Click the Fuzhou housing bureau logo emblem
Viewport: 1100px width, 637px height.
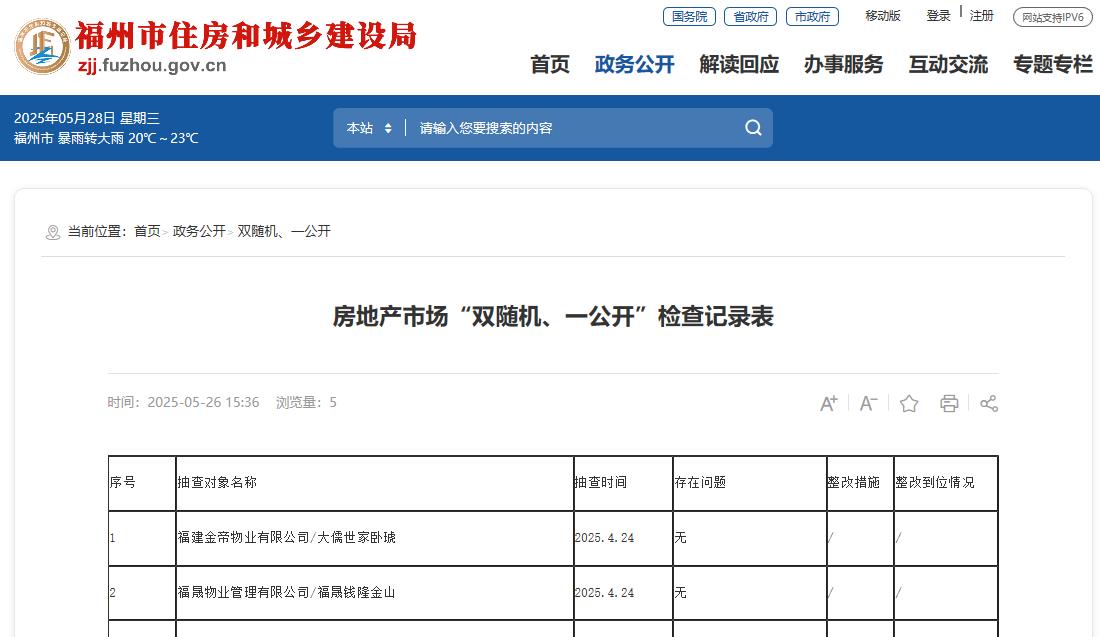pyautogui.click(x=43, y=46)
